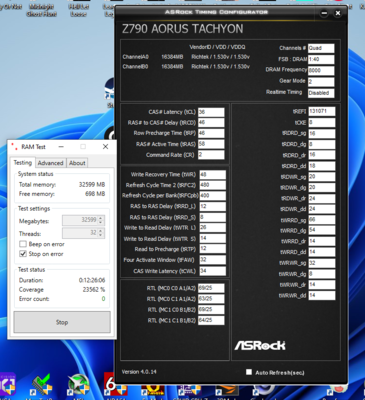365x400 pixels.
Task: Minimize the ASRock Timing Configurator window
Action: (x=324, y=13)
